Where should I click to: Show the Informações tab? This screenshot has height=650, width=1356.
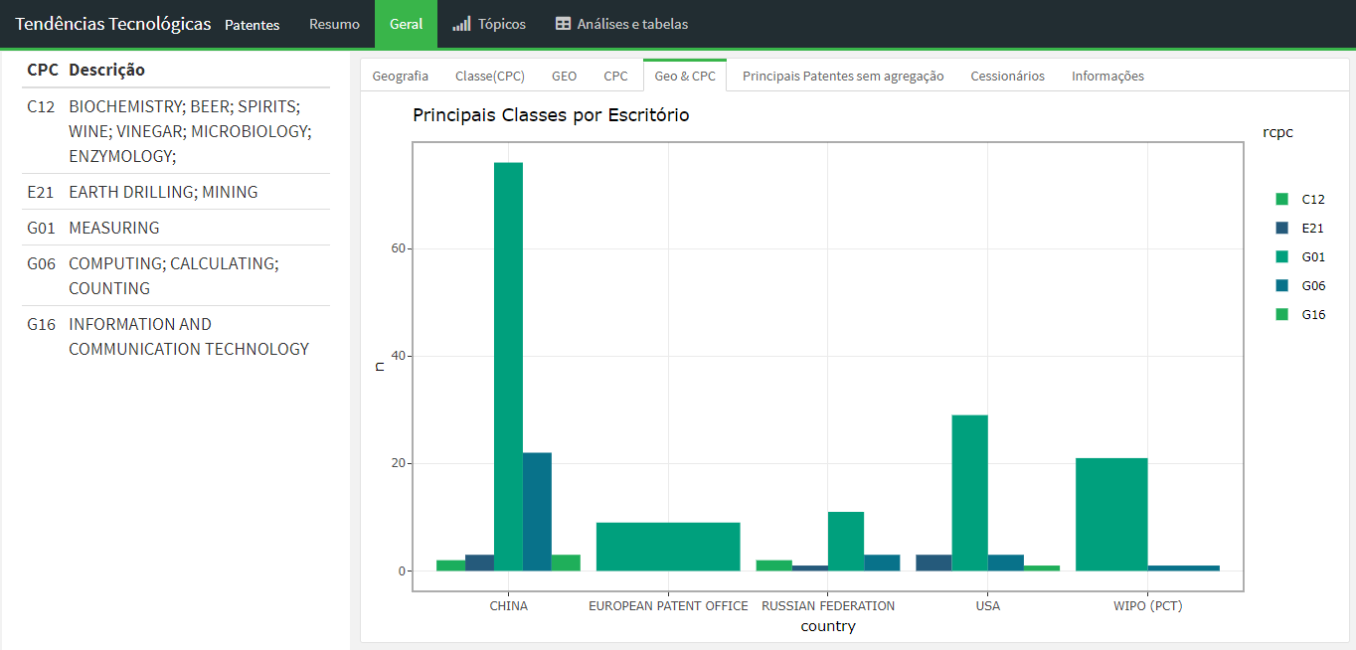tap(1107, 76)
